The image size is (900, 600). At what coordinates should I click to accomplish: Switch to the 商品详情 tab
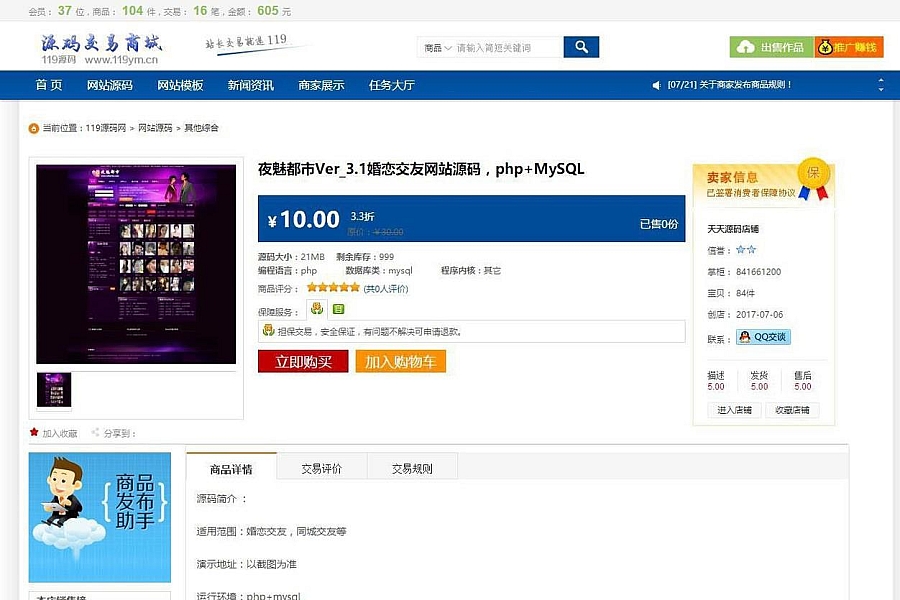(x=231, y=469)
